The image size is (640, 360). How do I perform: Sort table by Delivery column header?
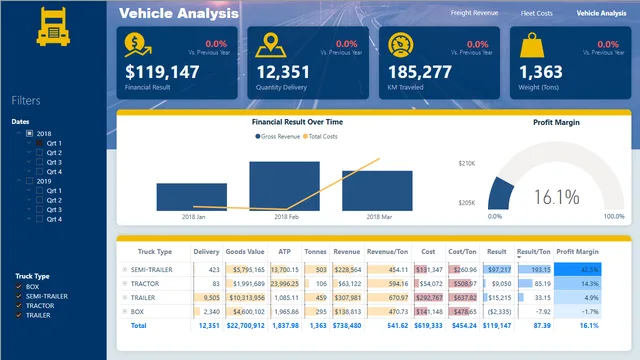point(206,252)
